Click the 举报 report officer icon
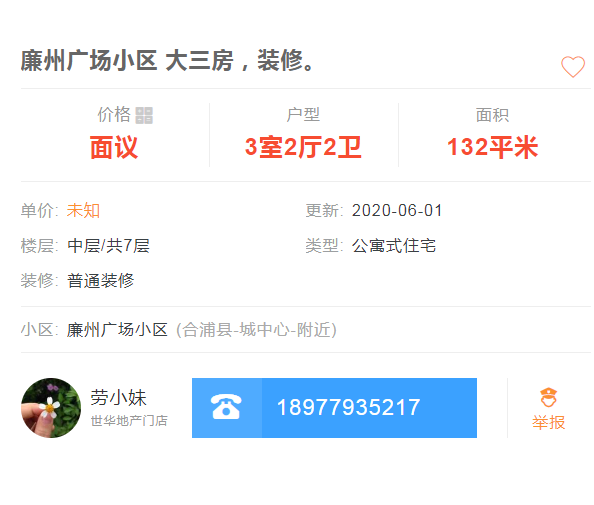Screen dimensions: 594x505 (548, 397)
